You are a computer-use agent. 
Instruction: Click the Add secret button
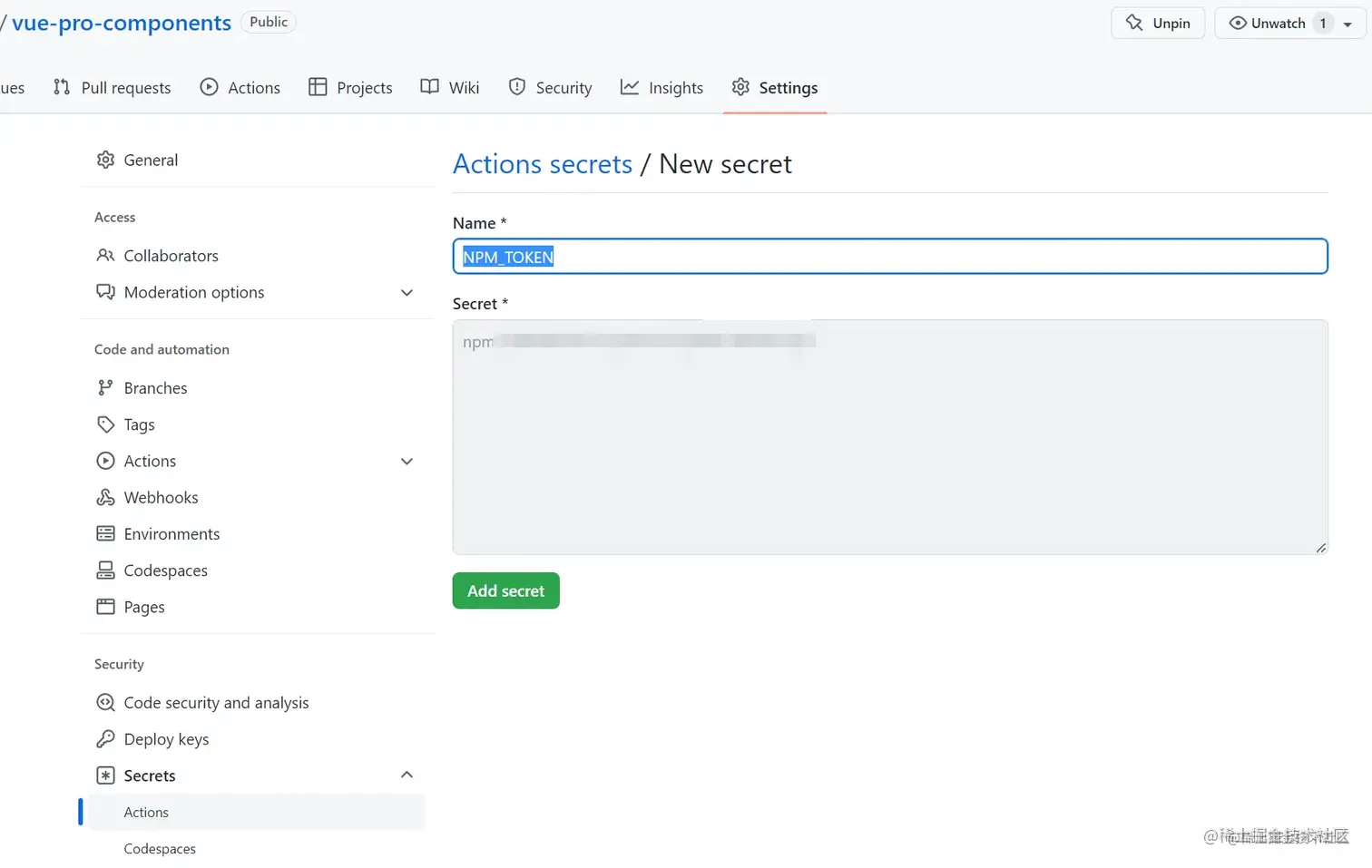(506, 590)
